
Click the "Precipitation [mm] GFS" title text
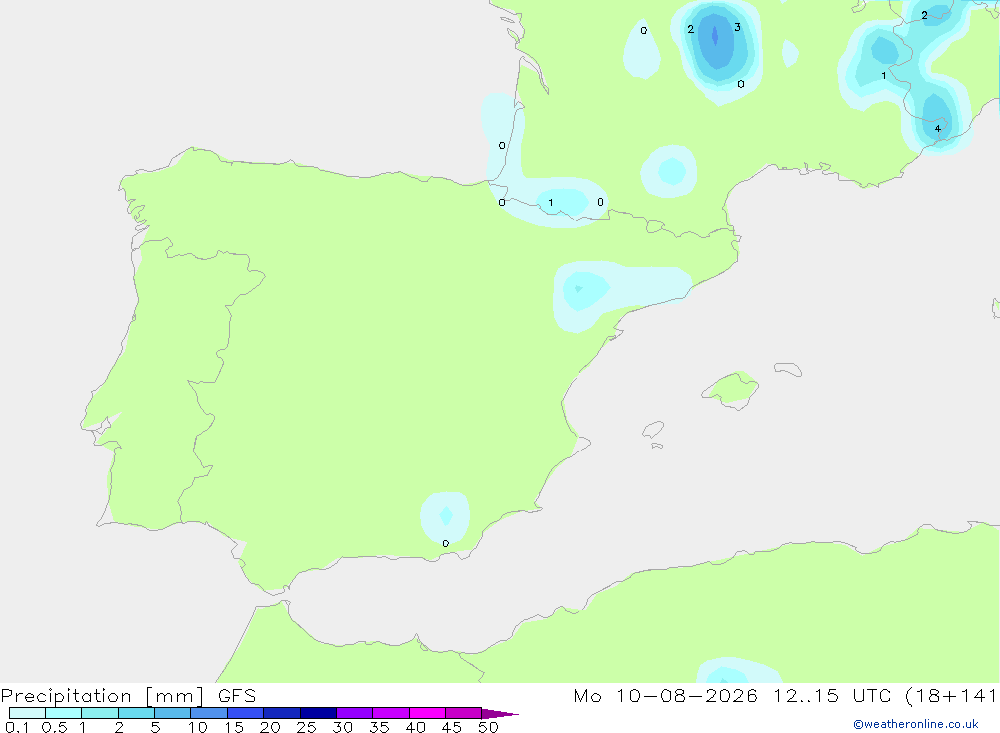coord(128,696)
